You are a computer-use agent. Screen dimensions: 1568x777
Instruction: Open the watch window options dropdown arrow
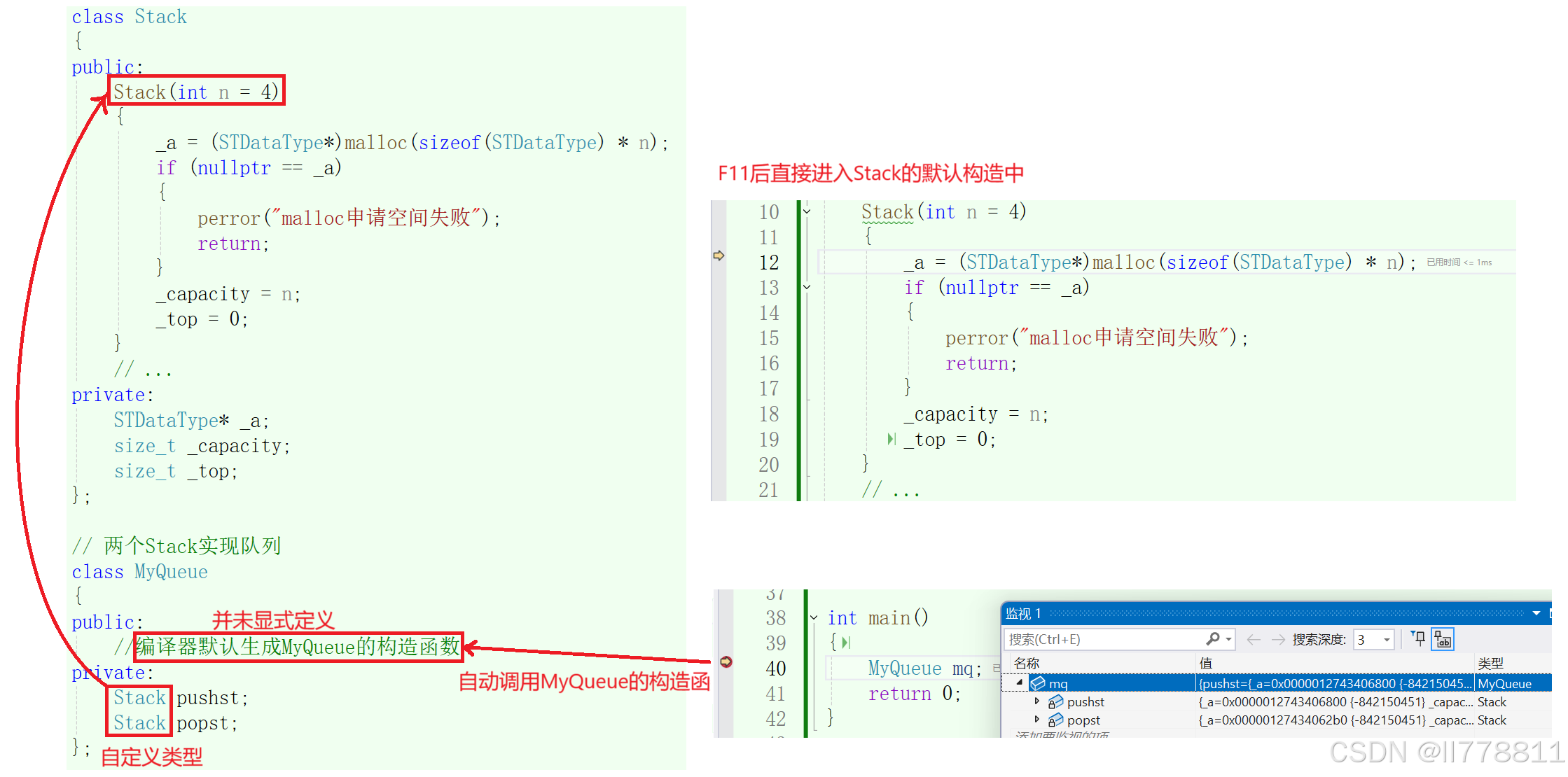(1536, 613)
